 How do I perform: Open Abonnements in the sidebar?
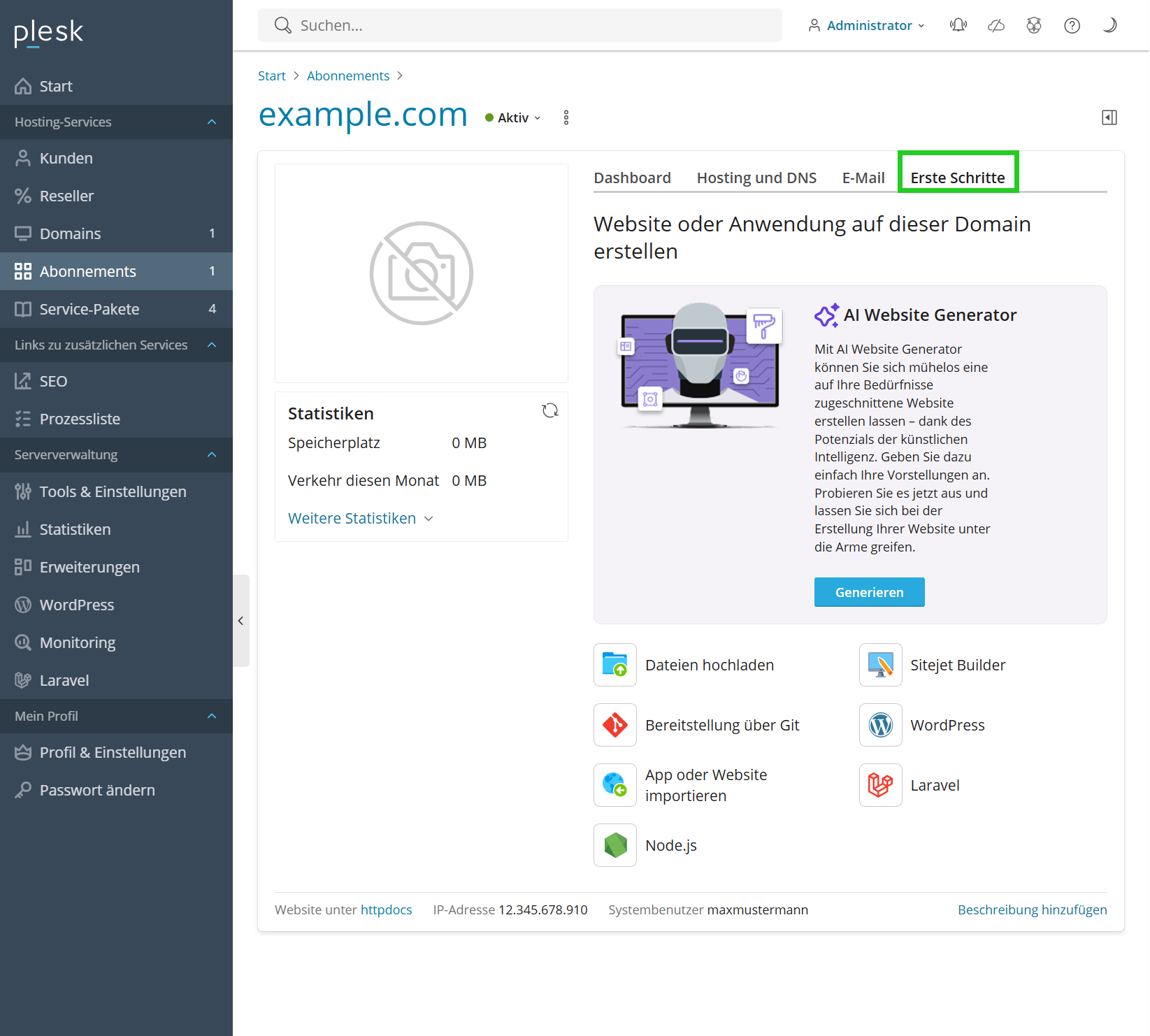coord(116,271)
